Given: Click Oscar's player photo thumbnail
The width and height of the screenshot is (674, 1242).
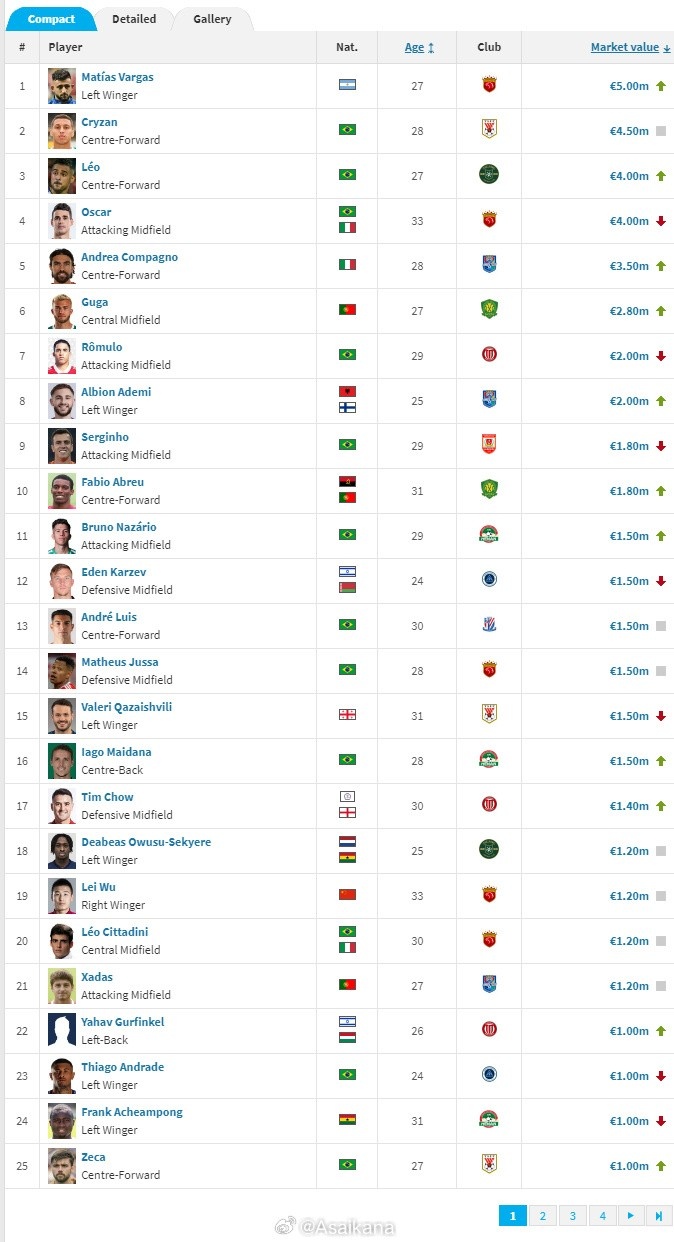Looking at the screenshot, I should click(x=62, y=220).
